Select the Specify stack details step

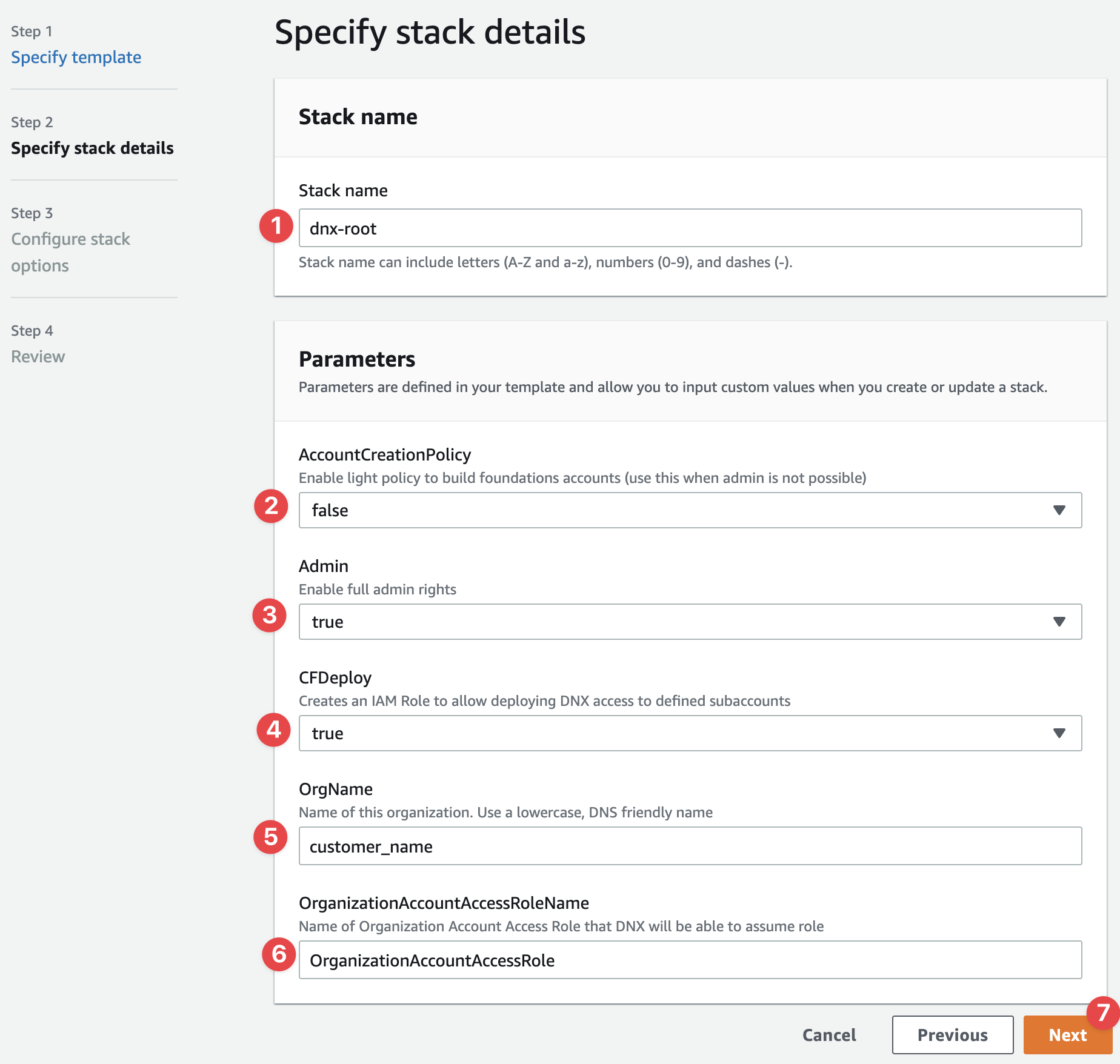point(92,148)
